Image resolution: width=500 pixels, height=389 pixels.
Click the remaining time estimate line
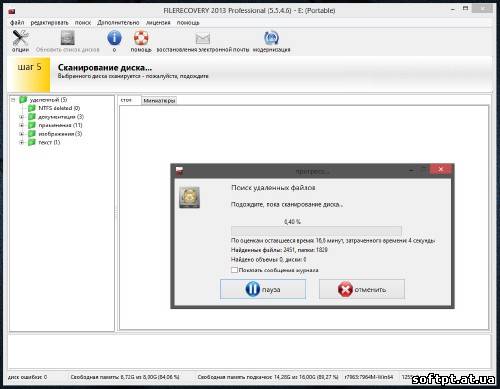333,240
